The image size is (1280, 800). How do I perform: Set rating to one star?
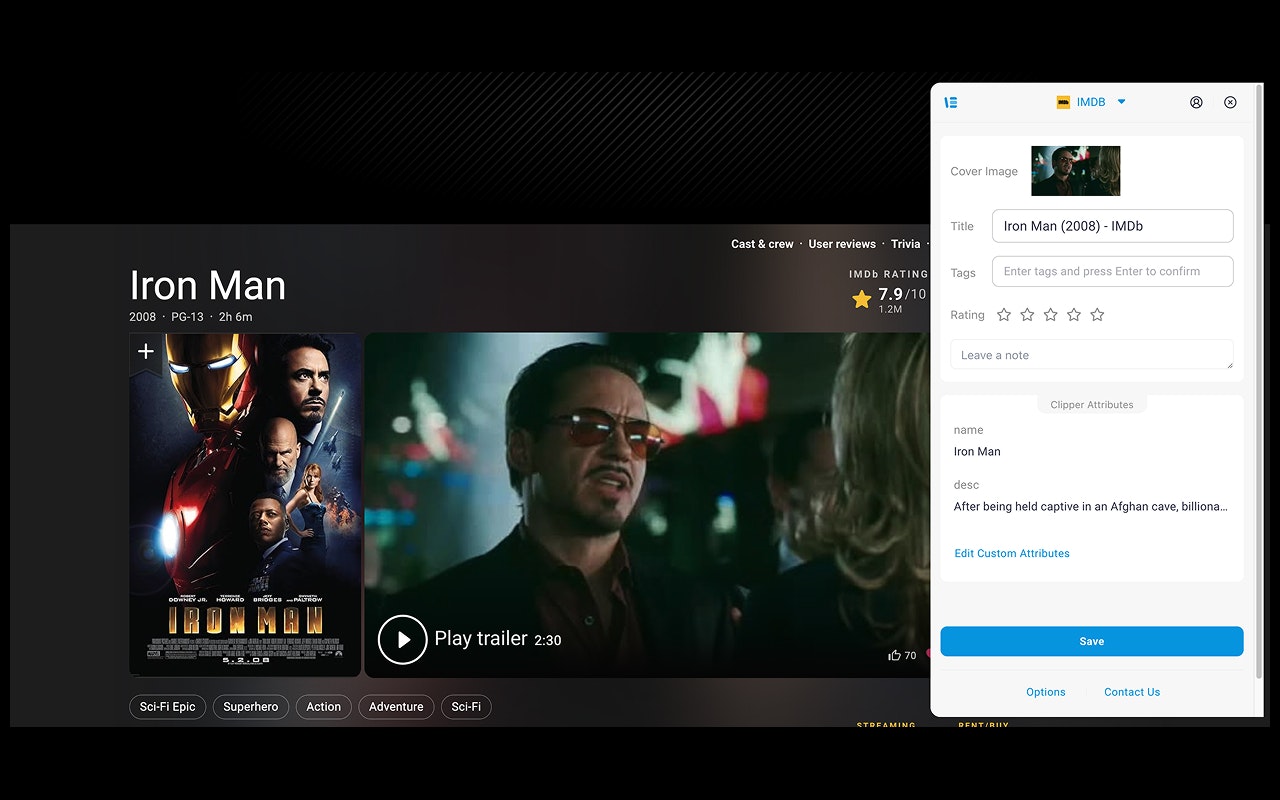[1004, 315]
